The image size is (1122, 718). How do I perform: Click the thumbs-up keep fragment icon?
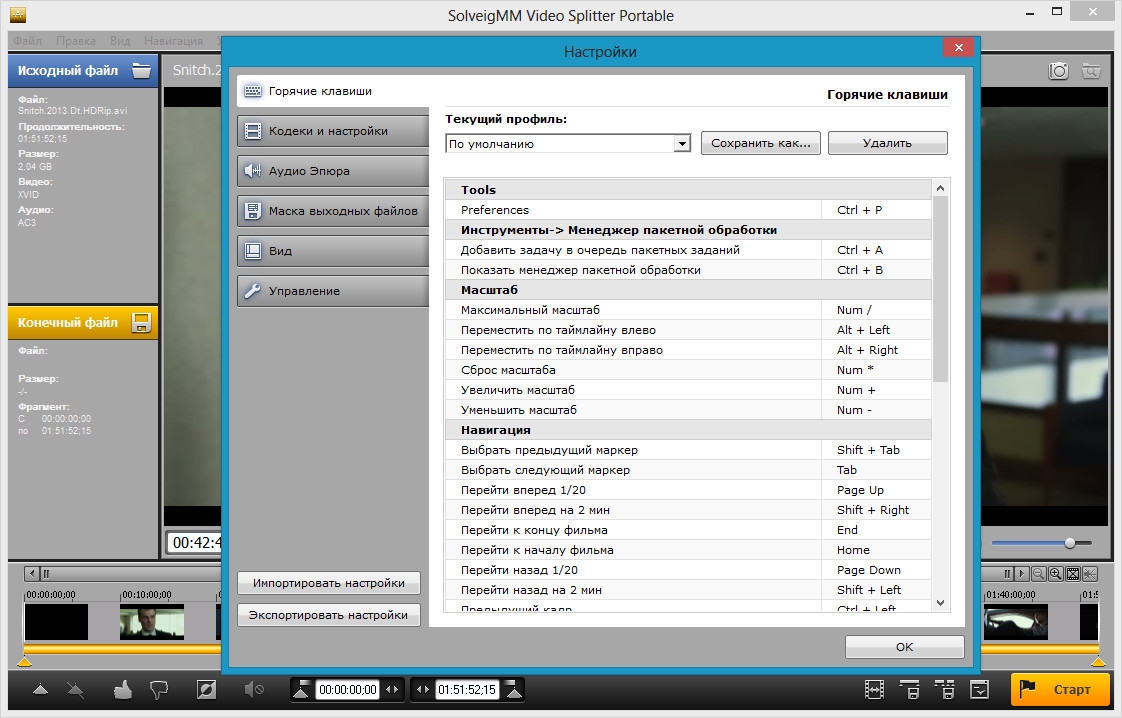(123, 689)
